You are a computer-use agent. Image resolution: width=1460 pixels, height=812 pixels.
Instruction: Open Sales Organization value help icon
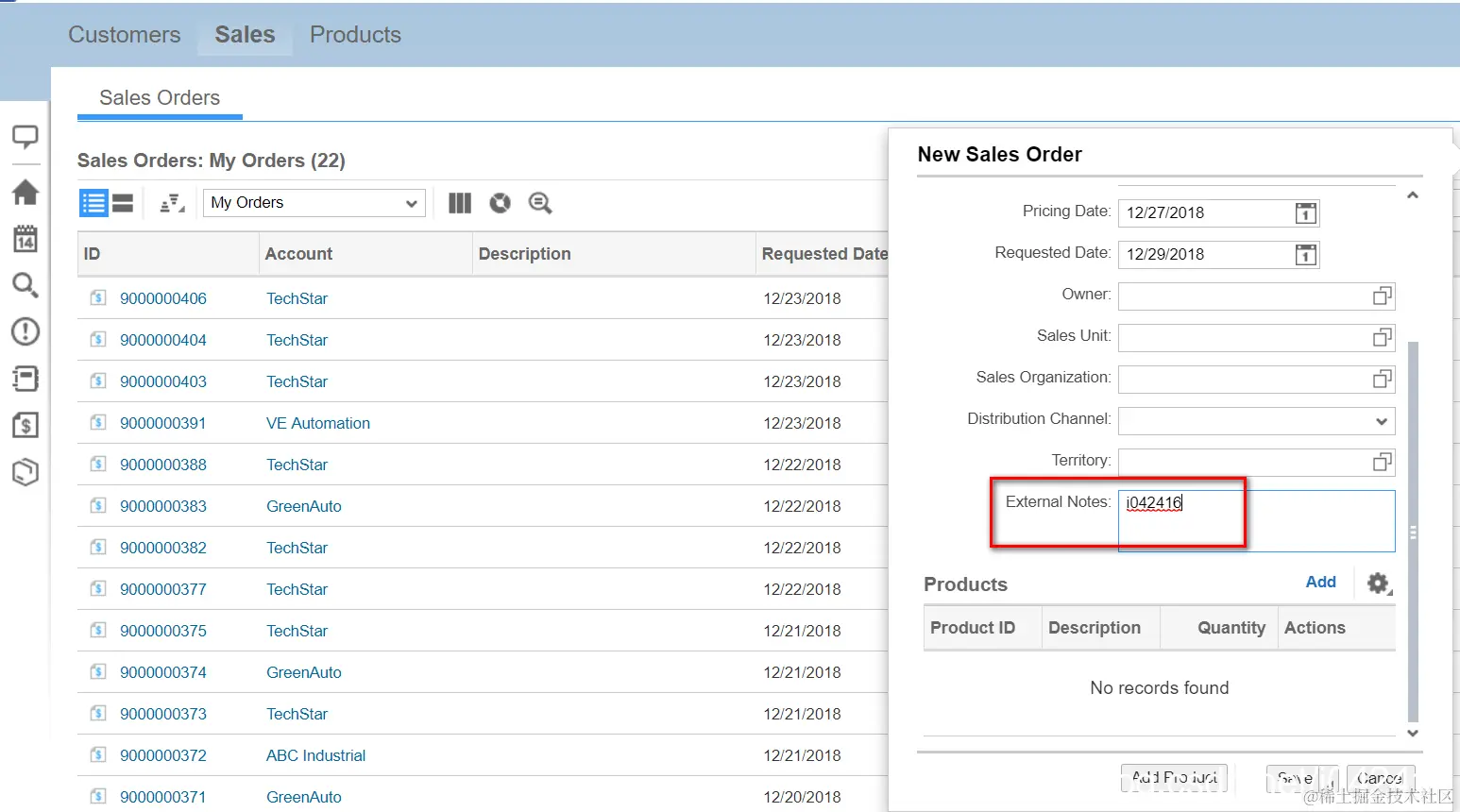coord(1382,380)
